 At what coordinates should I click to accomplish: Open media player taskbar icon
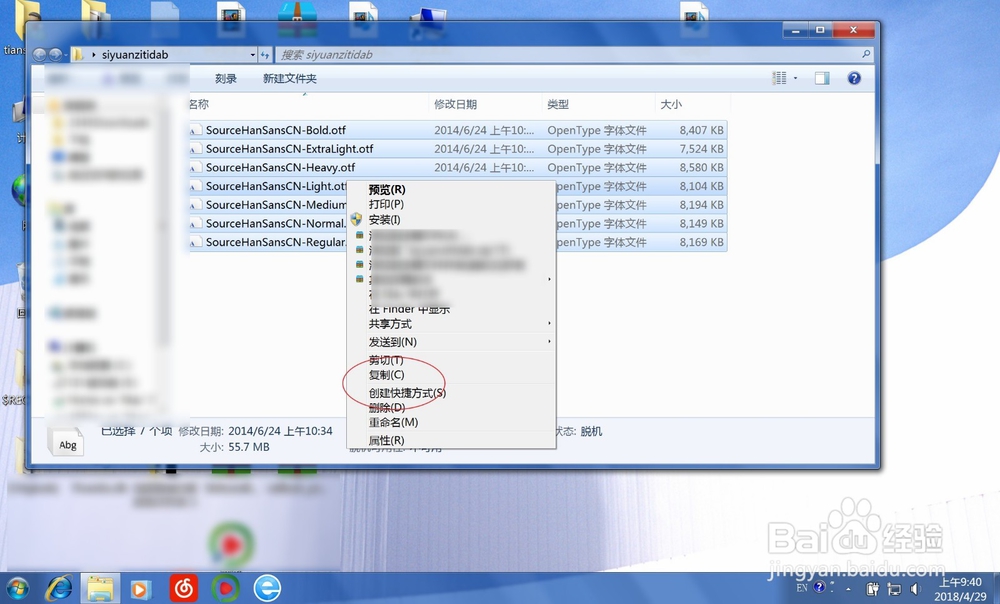point(141,589)
